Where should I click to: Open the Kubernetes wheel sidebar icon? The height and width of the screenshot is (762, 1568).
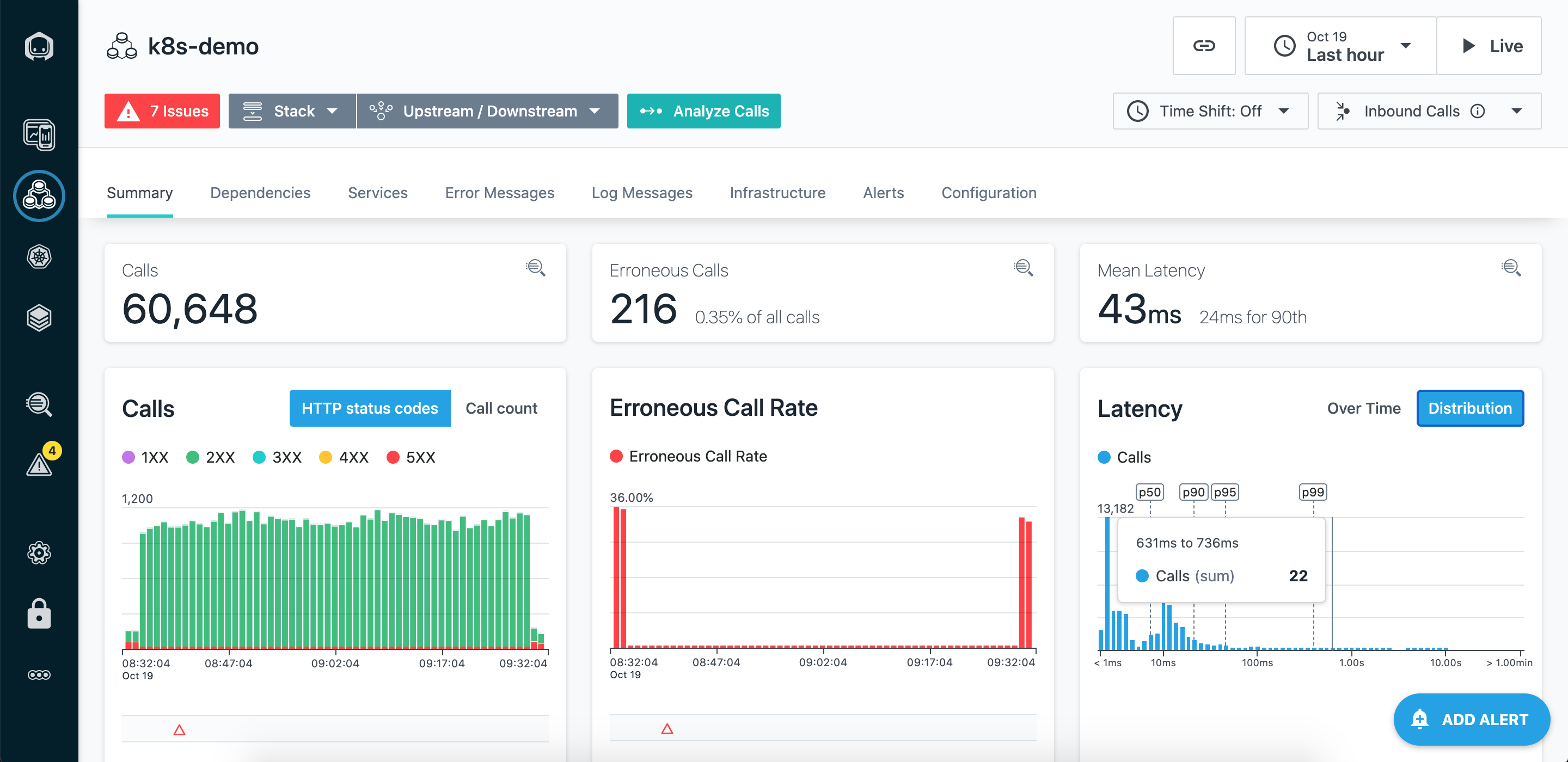coord(39,257)
